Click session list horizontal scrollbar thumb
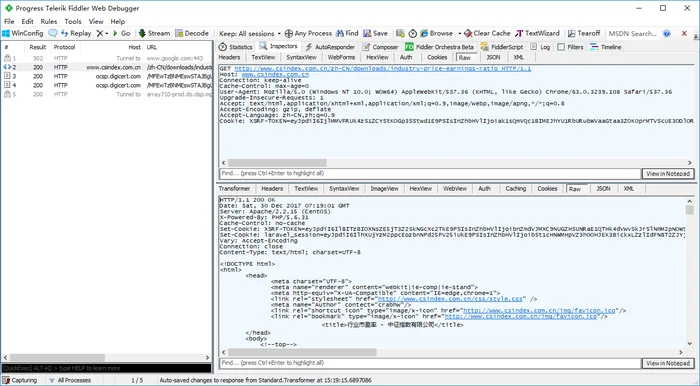700x386 pixels. click(x=58, y=358)
